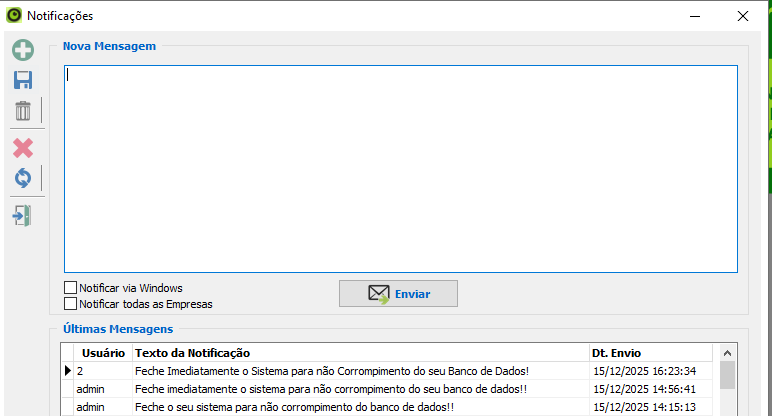The width and height of the screenshot is (772, 416).
Task: Click the Usuário column header
Action: pyautogui.click(x=103, y=353)
